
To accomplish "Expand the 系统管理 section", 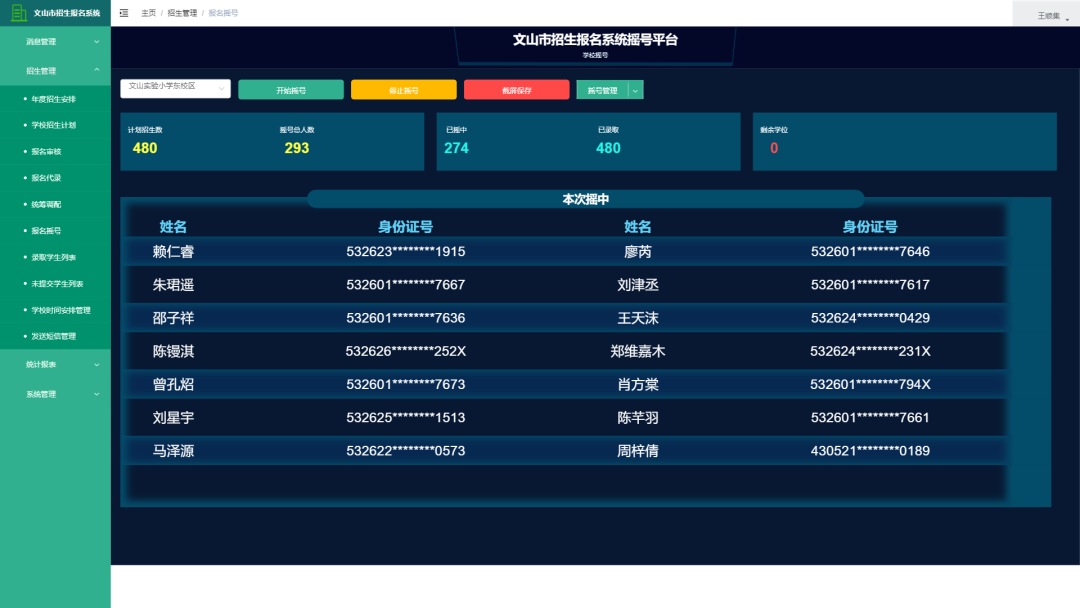I will tap(55, 393).
